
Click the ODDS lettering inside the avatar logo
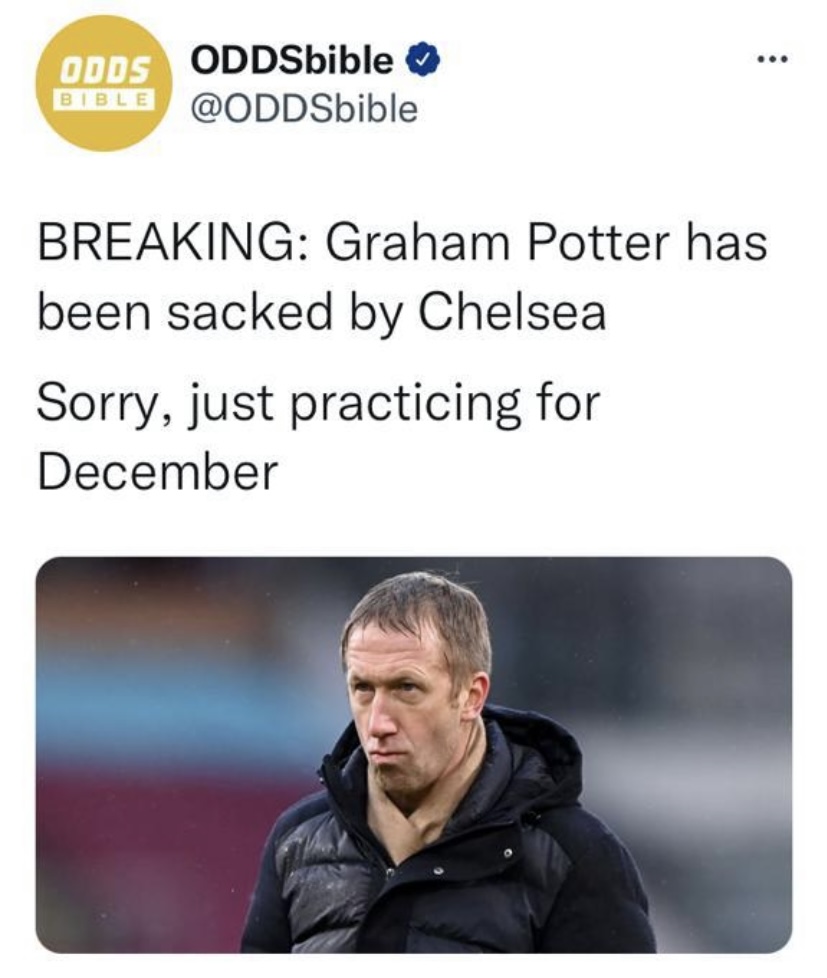[x=104, y=70]
